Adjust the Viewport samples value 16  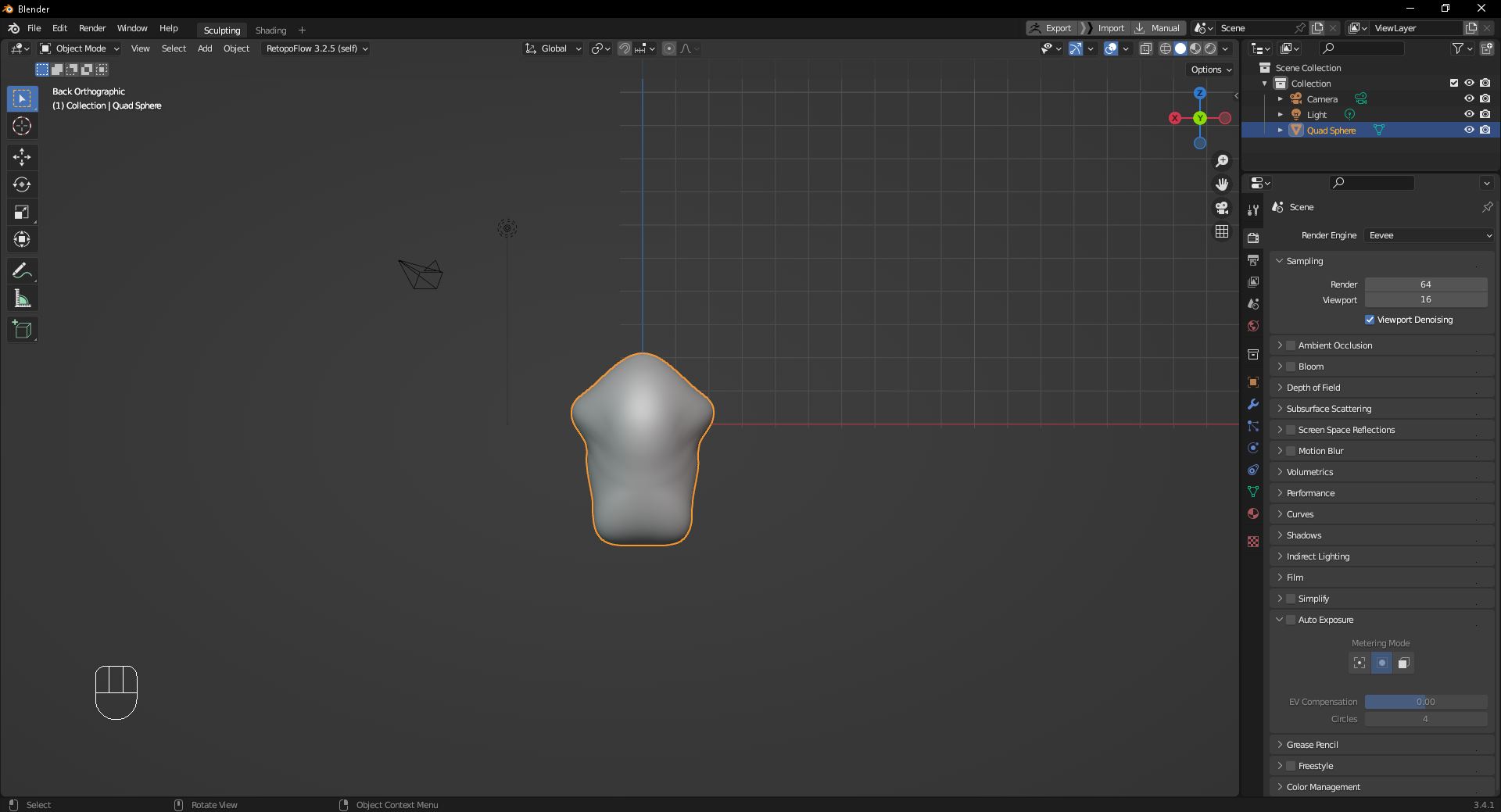[x=1426, y=300]
